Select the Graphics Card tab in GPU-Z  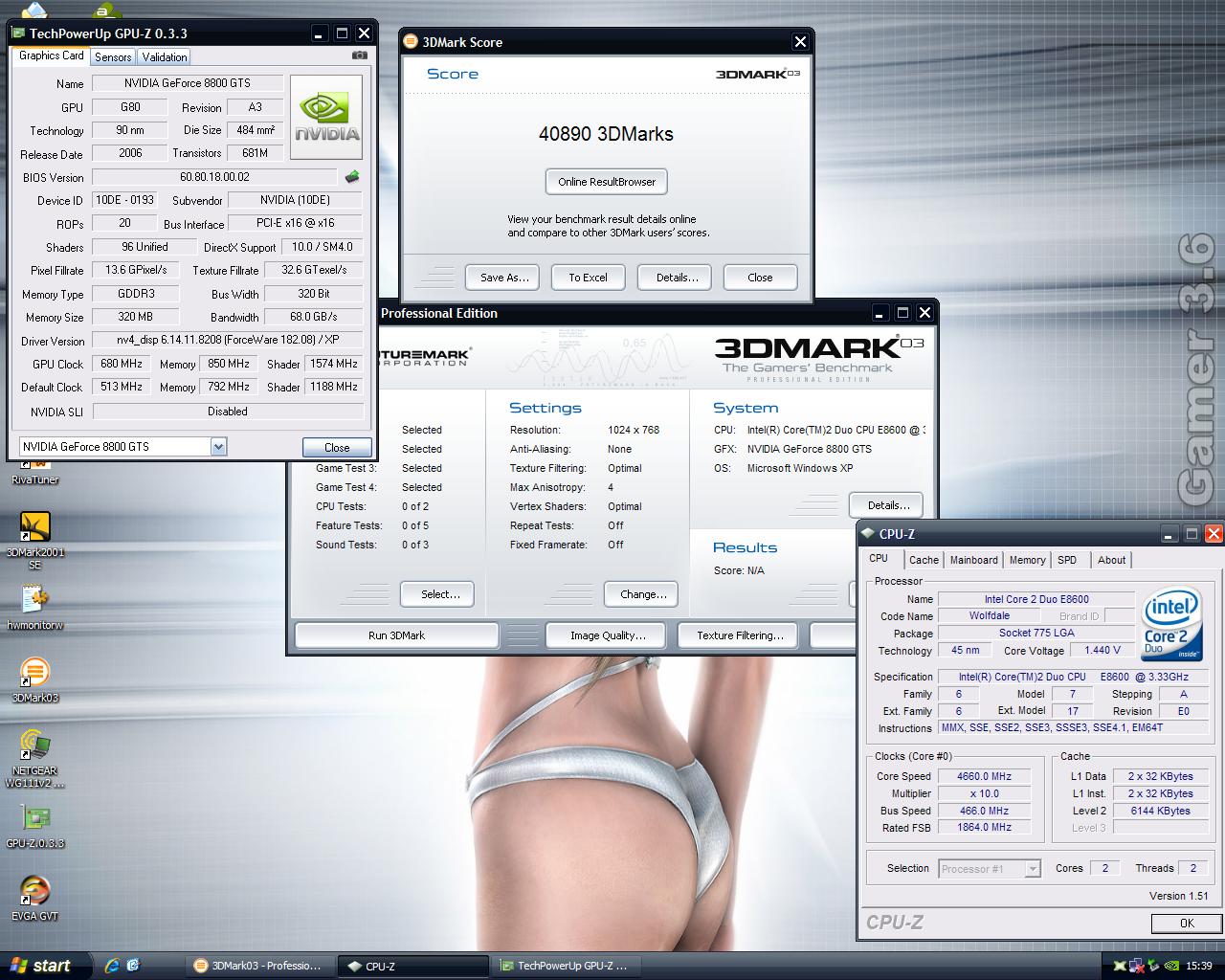point(52,56)
